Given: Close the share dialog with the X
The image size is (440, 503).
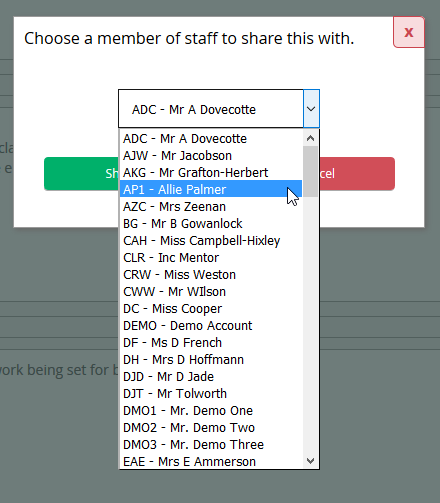Looking at the screenshot, I should pos(409,32).
